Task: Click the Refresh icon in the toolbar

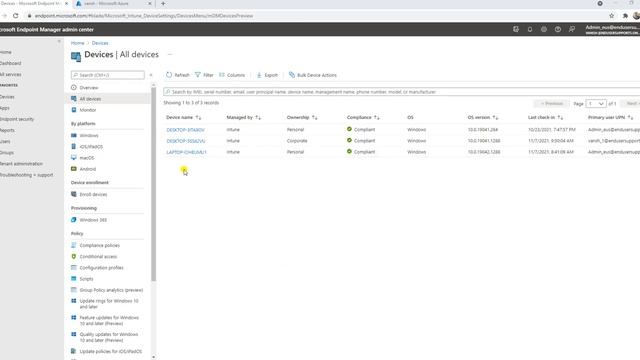Action: pyautogui.click(x=169, y=75)
